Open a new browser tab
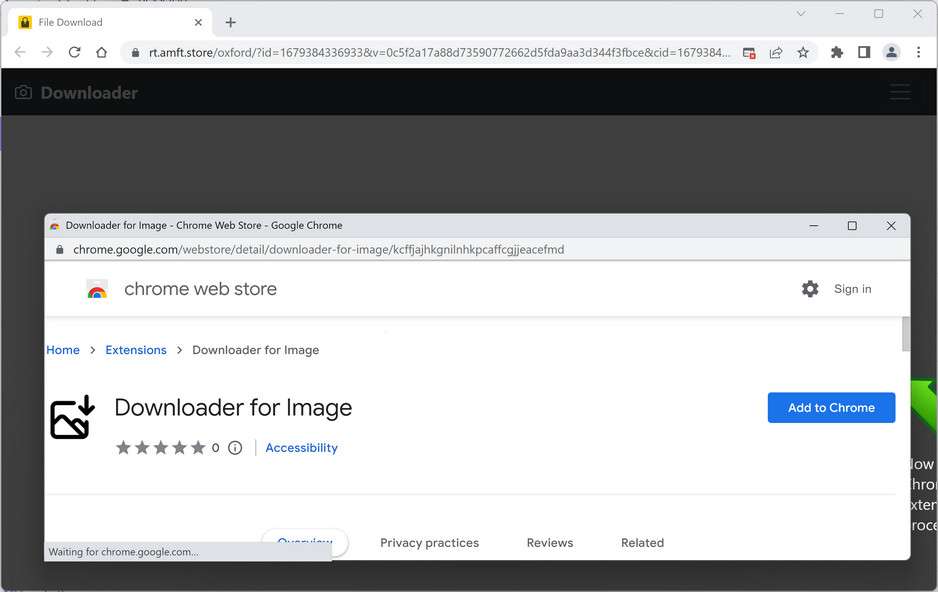 231,22
